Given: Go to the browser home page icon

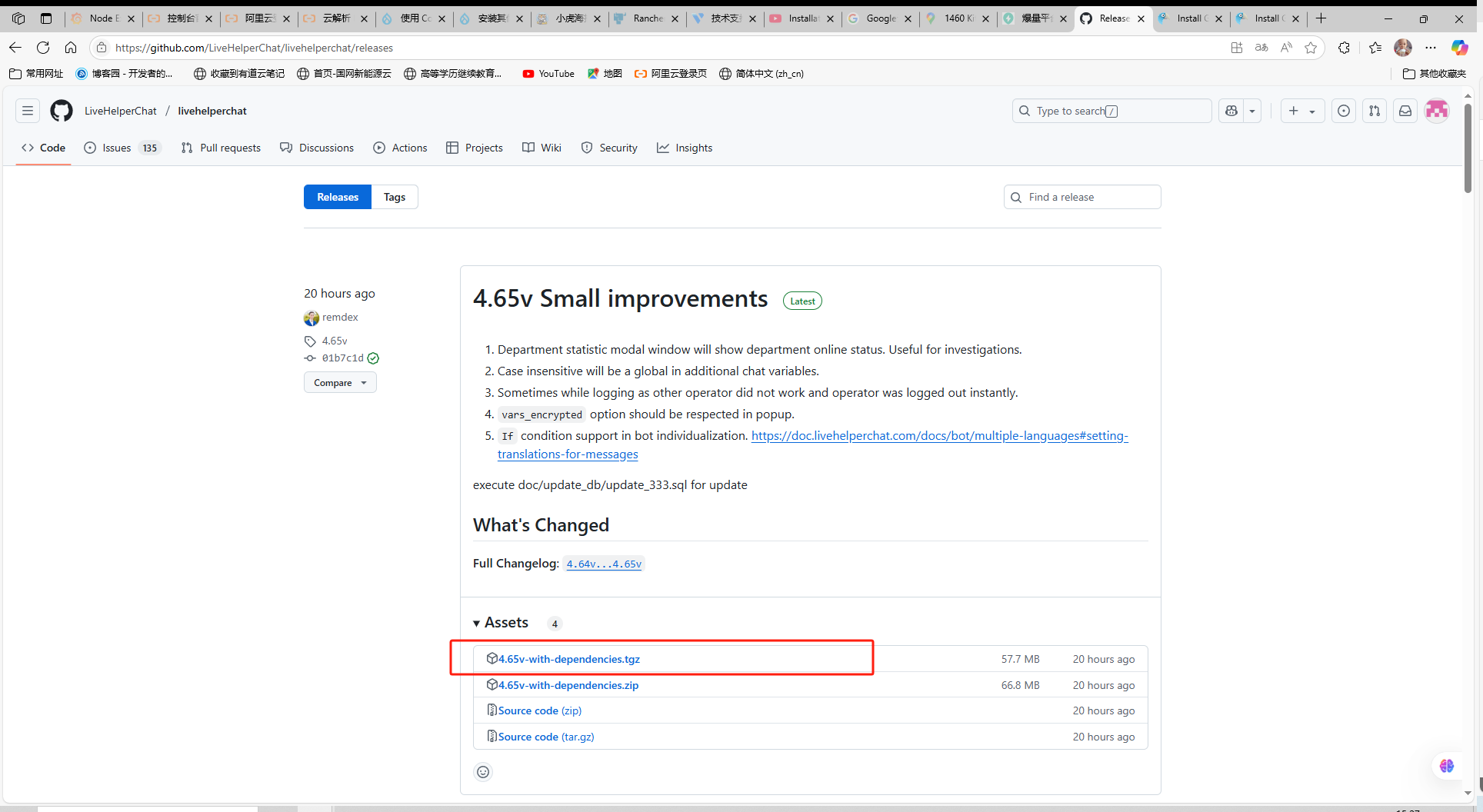Looking at the screenshot, I should [71, 48].
